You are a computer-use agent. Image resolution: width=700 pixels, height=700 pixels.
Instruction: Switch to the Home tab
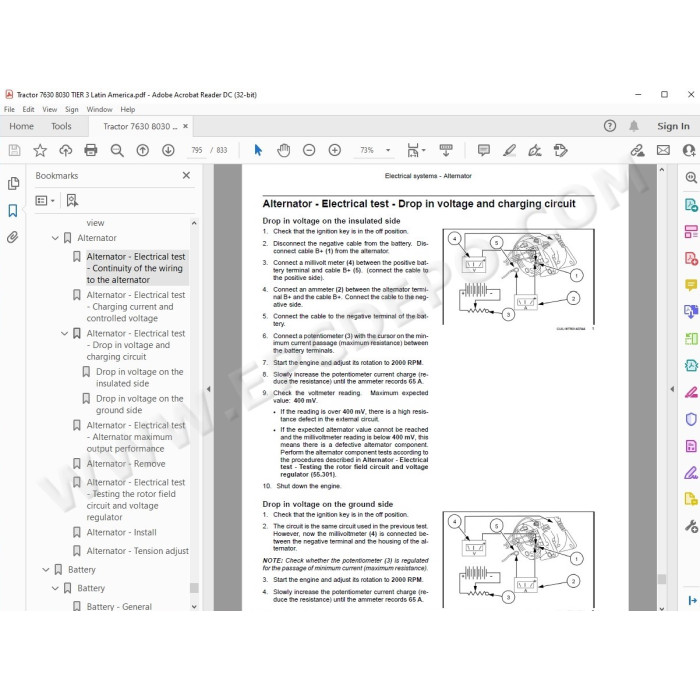pyautogui.click(x=21, y=126)
